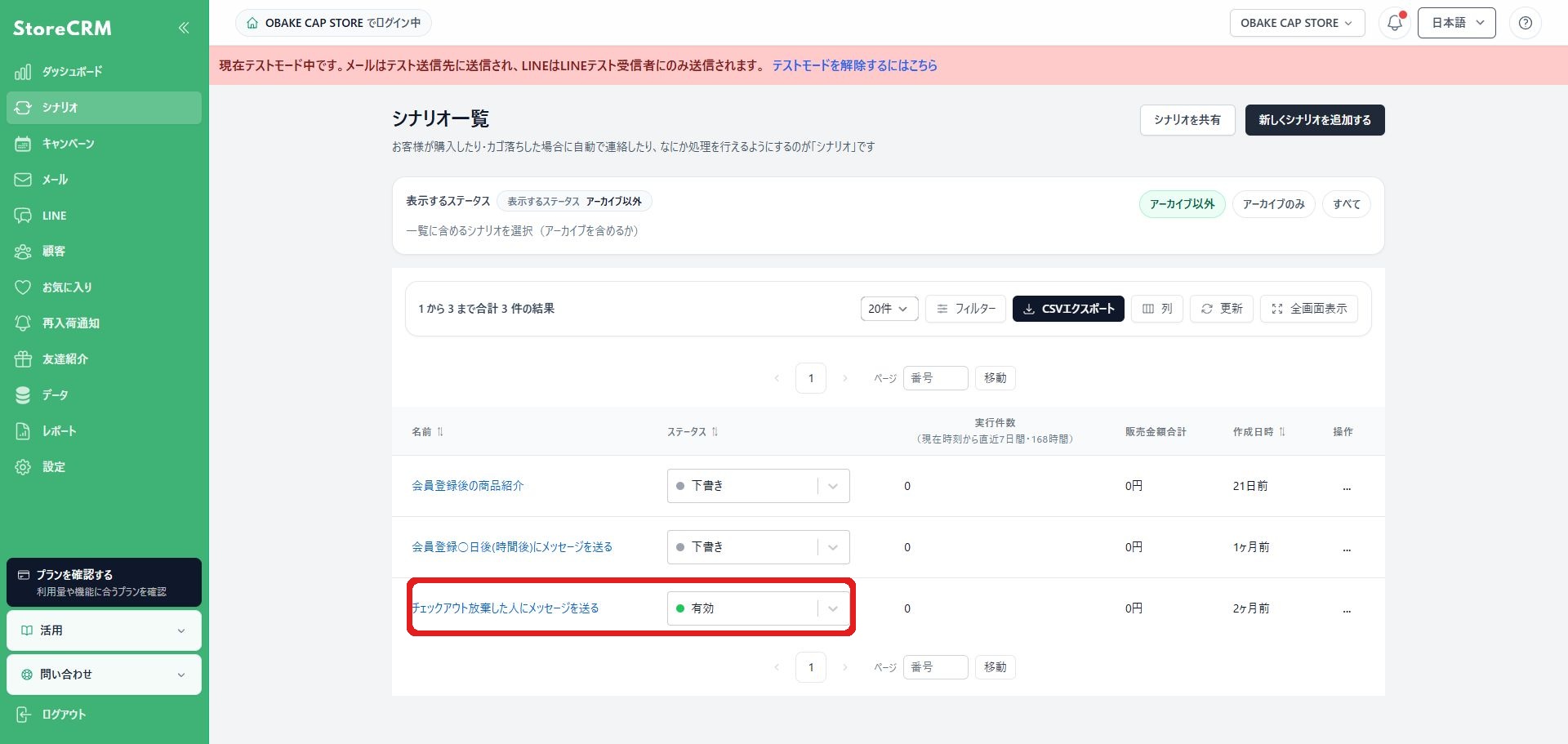Select the すべて status filter
The height and width of the screenshot is (744, 1568).
click(x=1346, y=204)
